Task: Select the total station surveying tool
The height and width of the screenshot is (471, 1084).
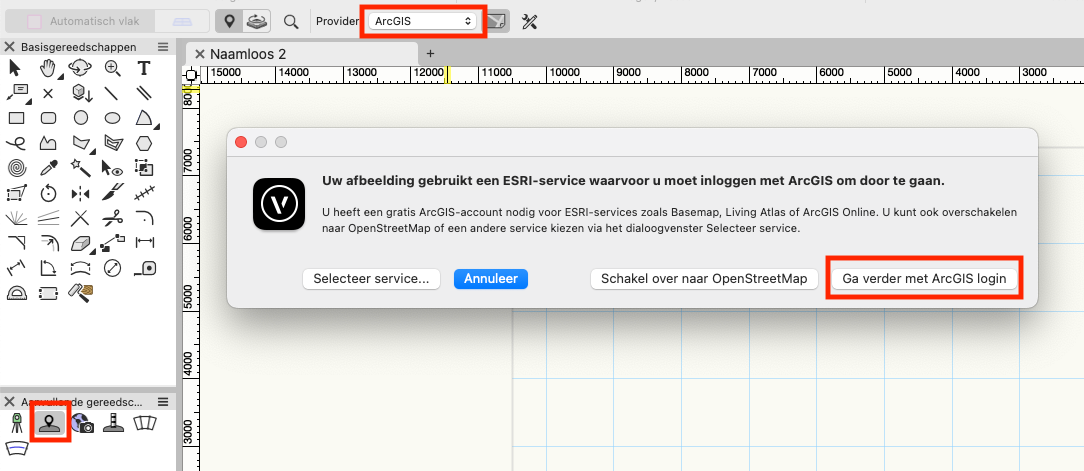Action: point(17,423)
